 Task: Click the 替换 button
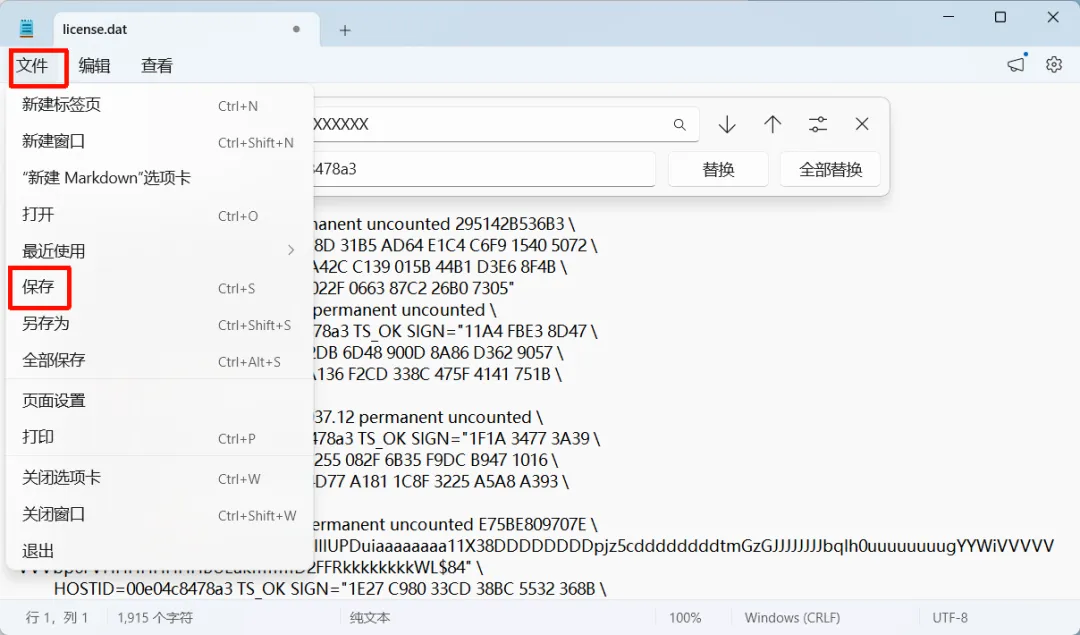tap(718, 169)
